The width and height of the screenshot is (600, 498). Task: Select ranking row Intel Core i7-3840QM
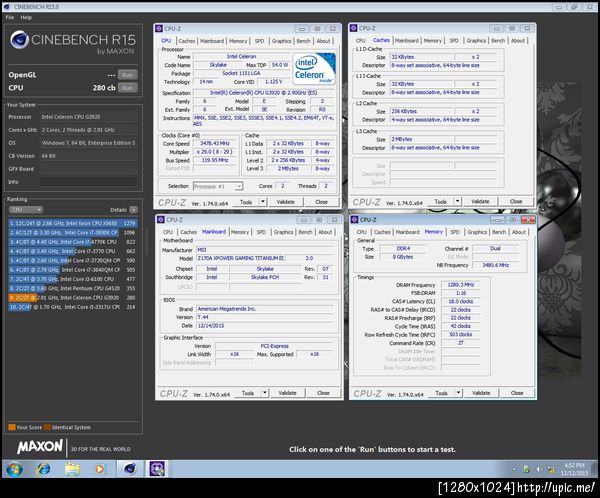click(73, 269)
